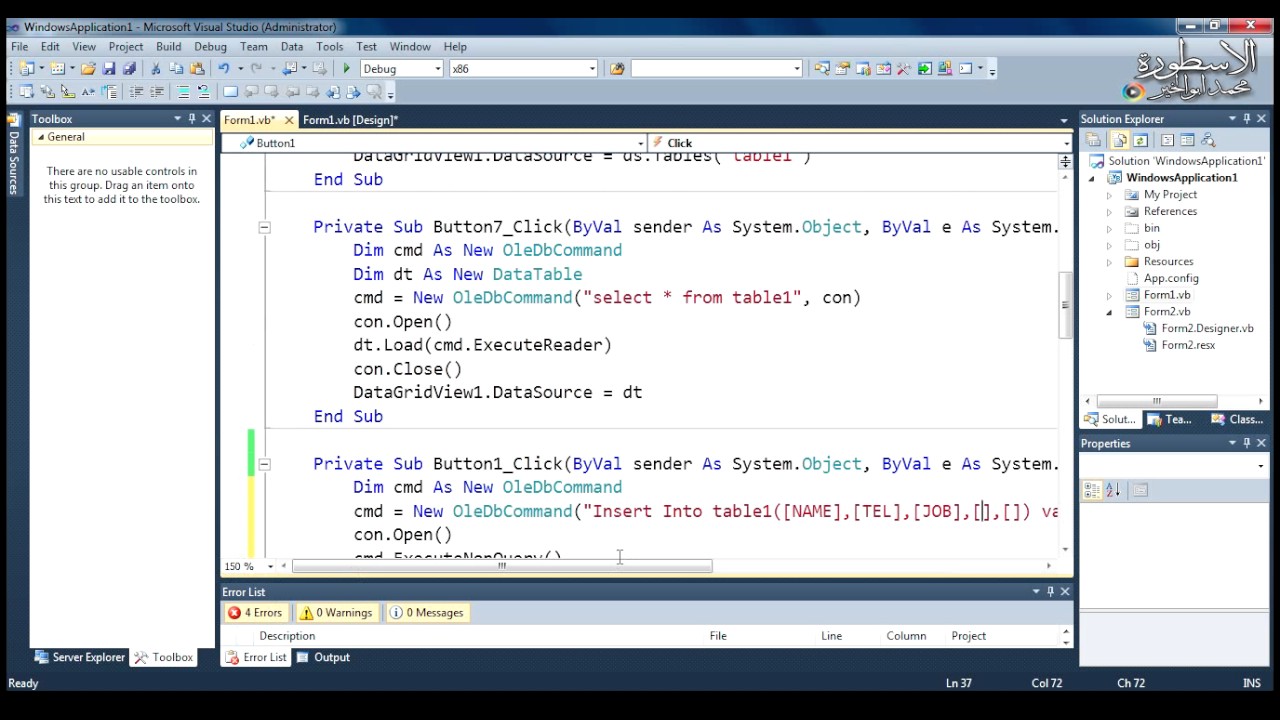Toggle auto-hide pin on the Error List
The height and width of the screenshot is (720, 1280).
tap(1050, 592)
